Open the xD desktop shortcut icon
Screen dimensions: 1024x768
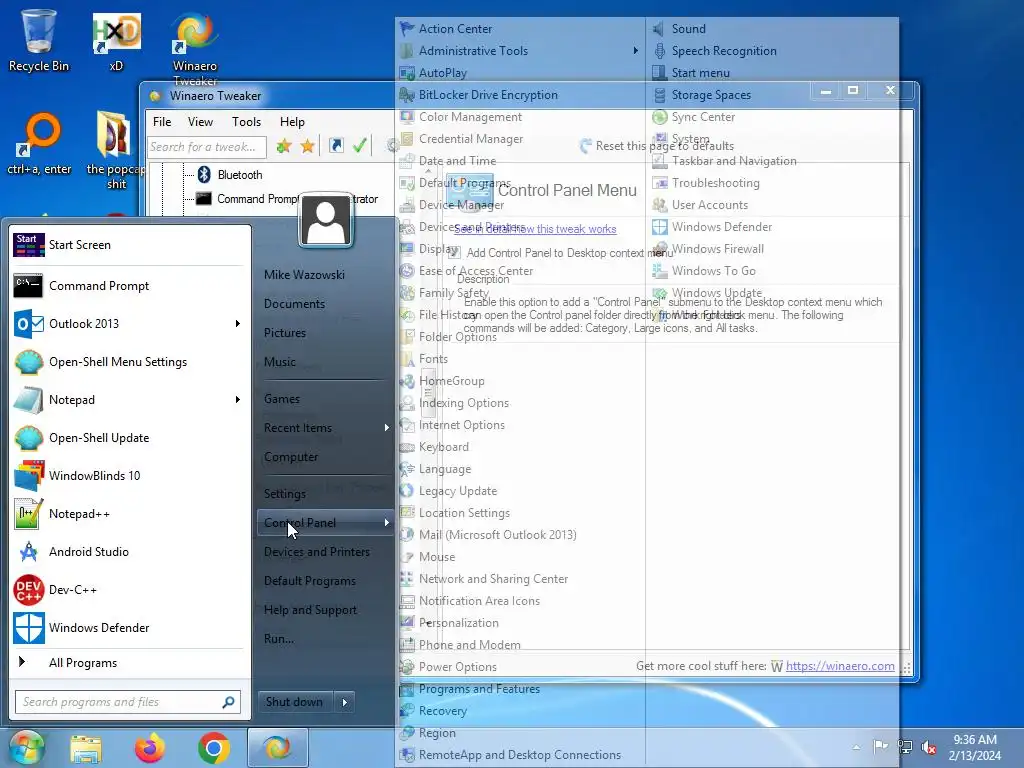pos(116,40)
